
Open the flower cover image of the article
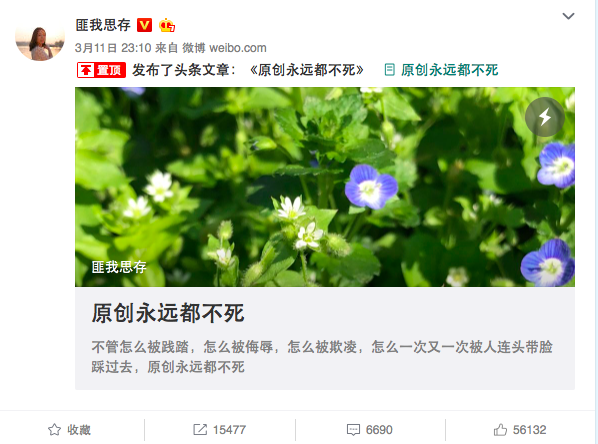pyautogui.click(x=325, y=187)
